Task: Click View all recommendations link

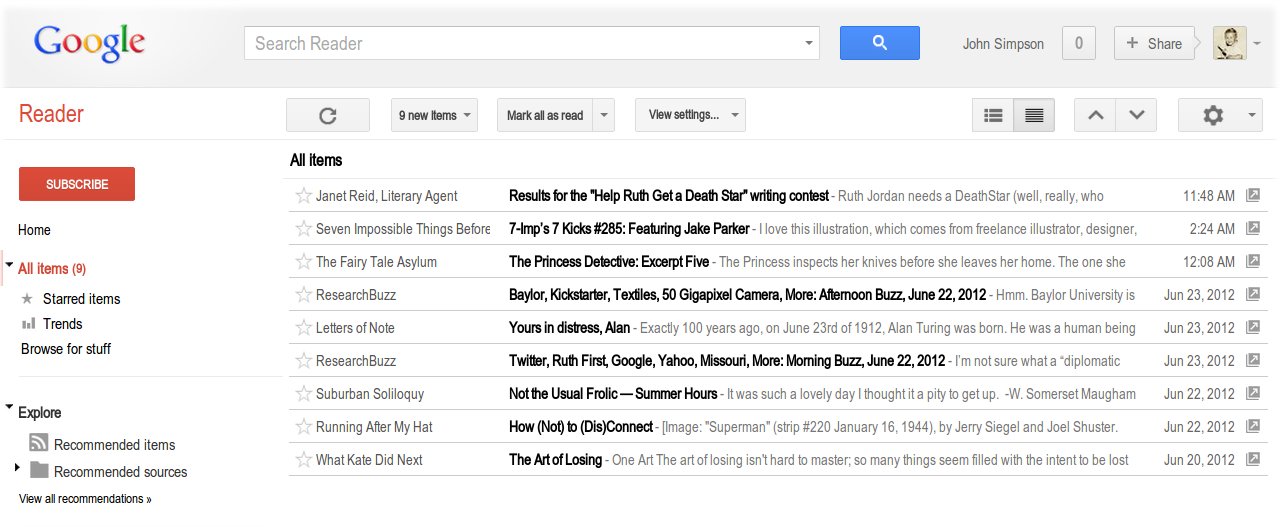Action: click(85, 498)
